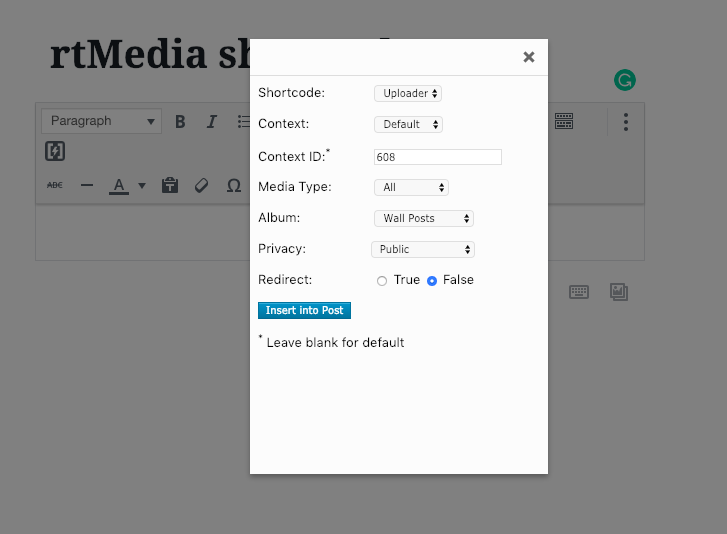Image resolution: width=727 pixels, height=534 pixels.
Task: Open the Shortcode Uploader dropdown
Action: [x=408, y=93]
